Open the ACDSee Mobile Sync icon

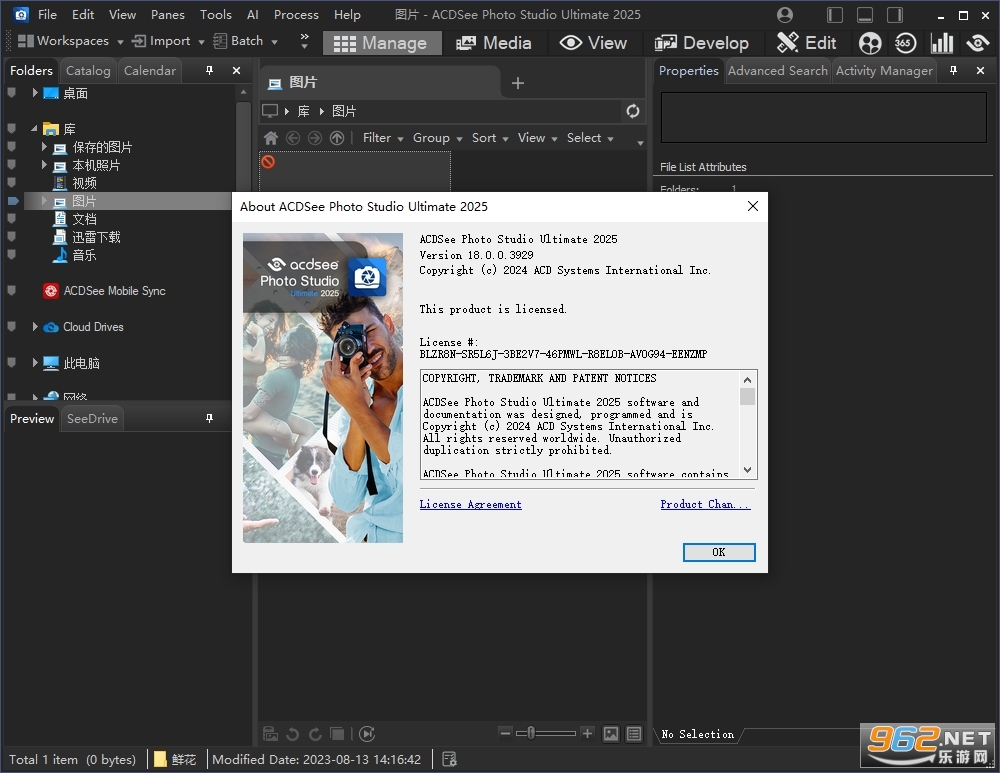point(51,291)
